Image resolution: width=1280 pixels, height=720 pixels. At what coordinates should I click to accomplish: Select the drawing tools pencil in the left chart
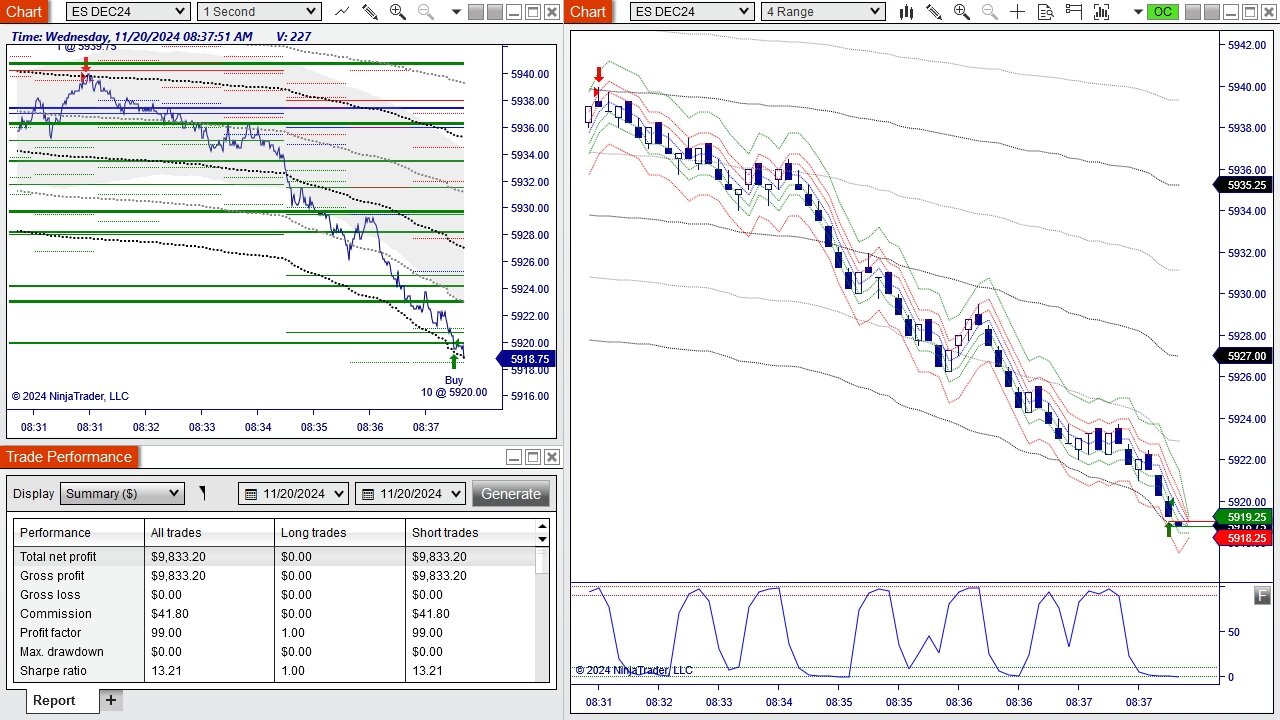369,12
